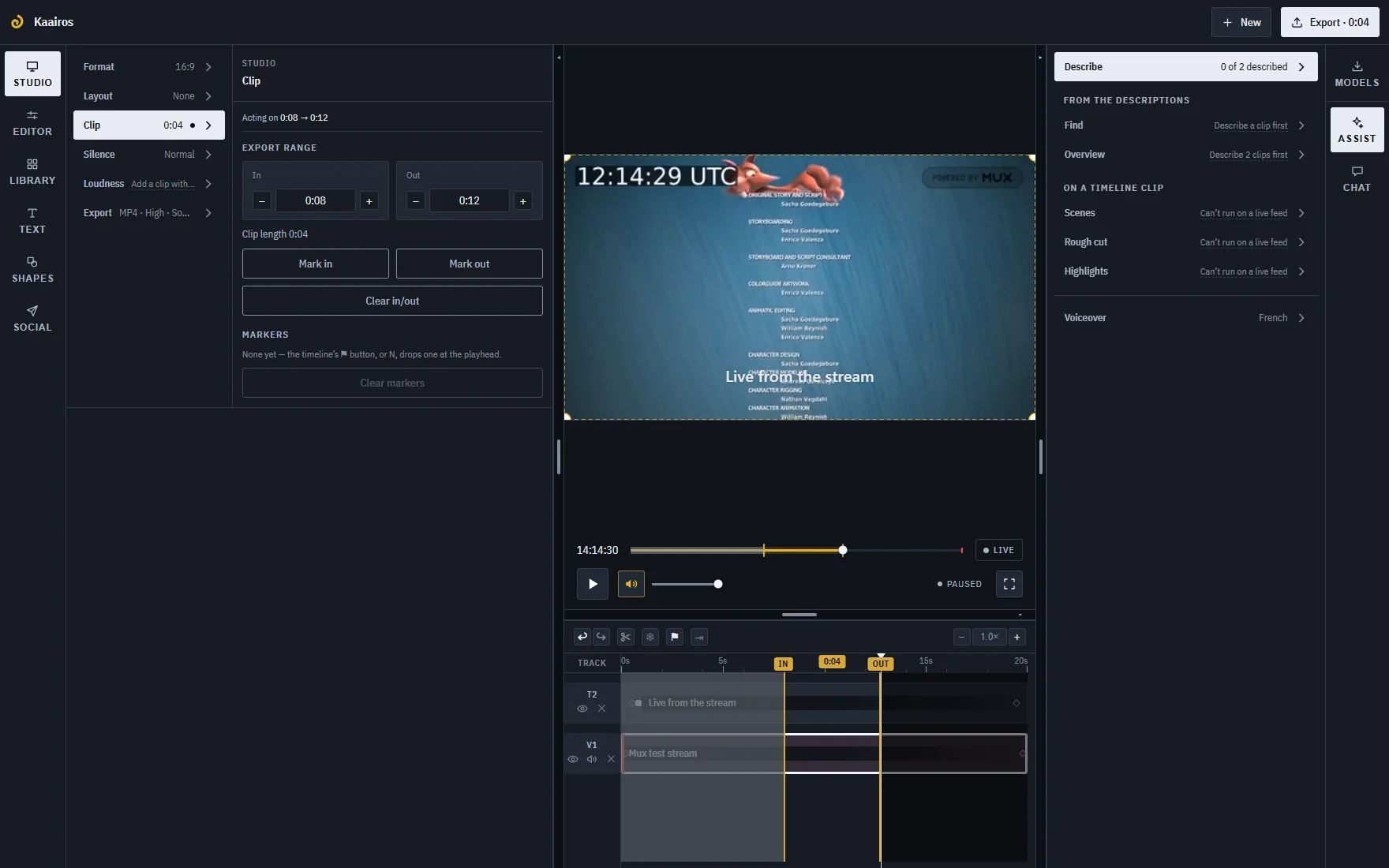Image resolution: width=1389 pixels, height=868 pixels.
Task: Mute the V1 track audio
Action: (592, 759)
